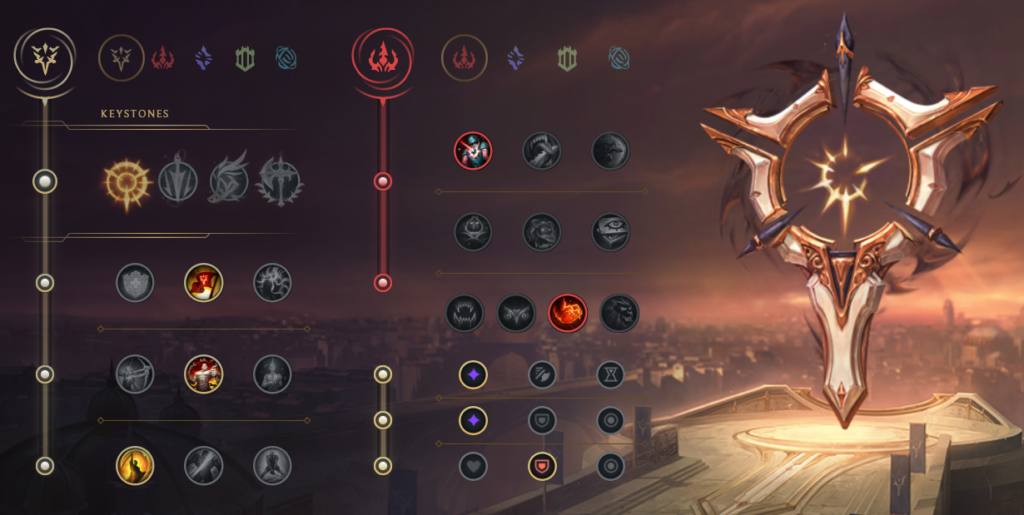Open the large Precision primary path emblem
The width and height of the screenshot is (1024, 515).
[45, 58]
